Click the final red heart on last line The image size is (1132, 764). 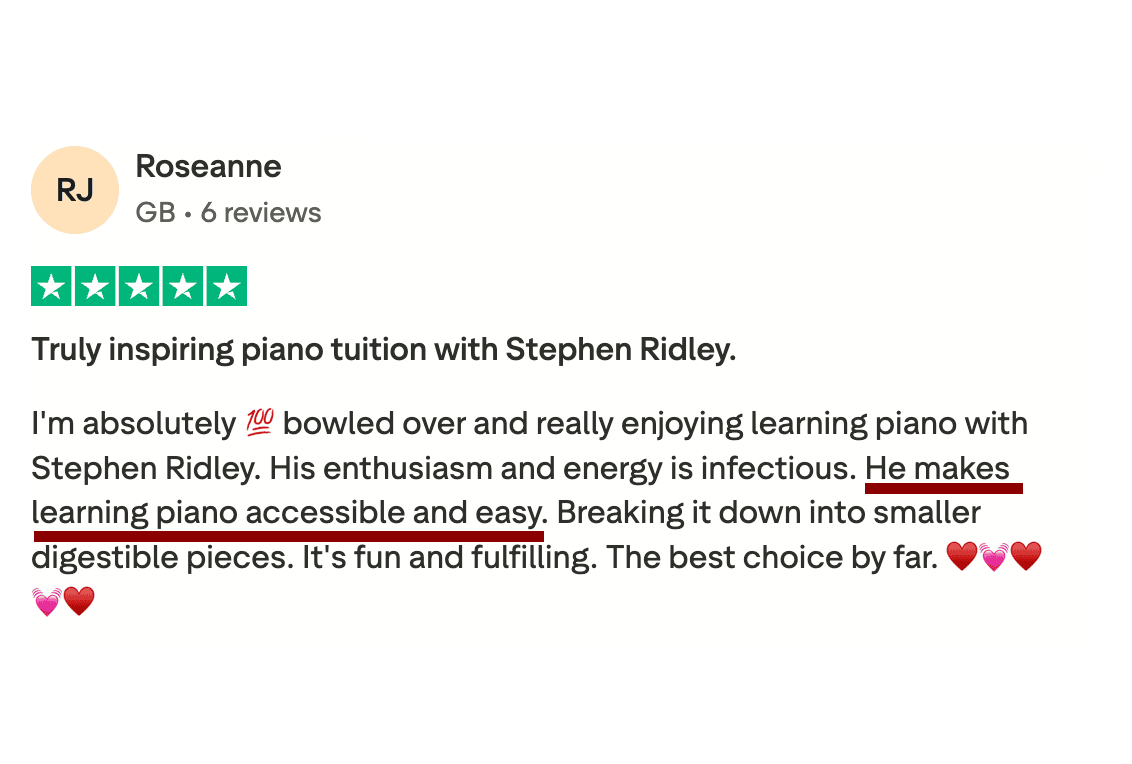click(79, 602)
